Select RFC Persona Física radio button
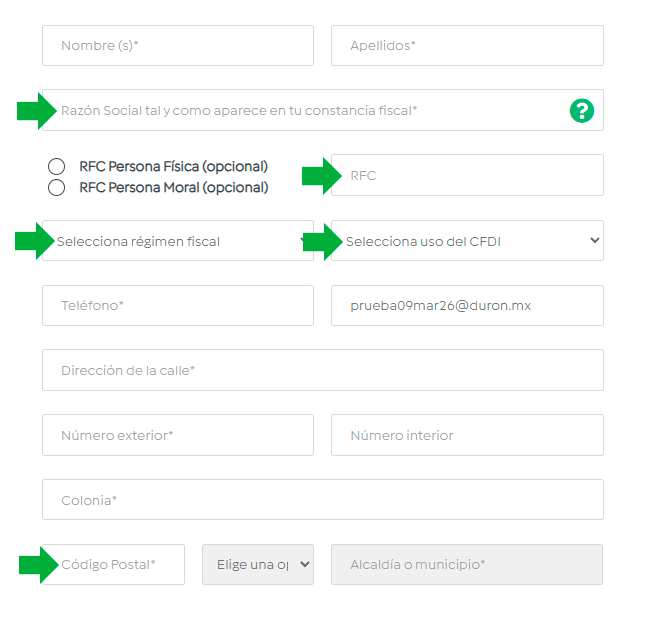 57,166
